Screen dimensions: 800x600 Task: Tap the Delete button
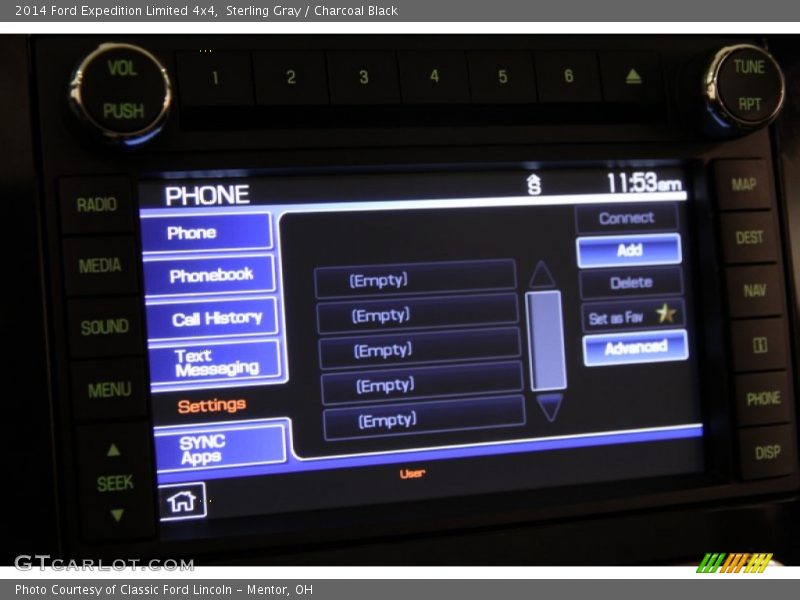coord(631,283)
